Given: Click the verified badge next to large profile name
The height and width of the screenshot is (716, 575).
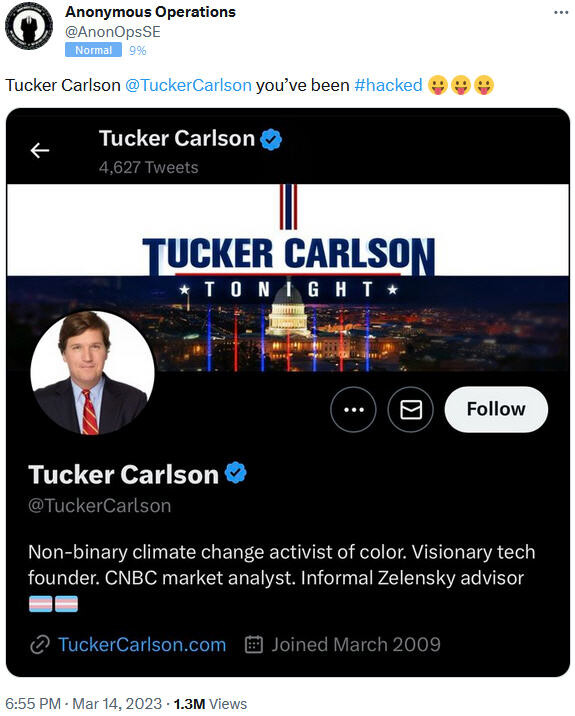Looking at the screenshot, I should tap(236, 473).
